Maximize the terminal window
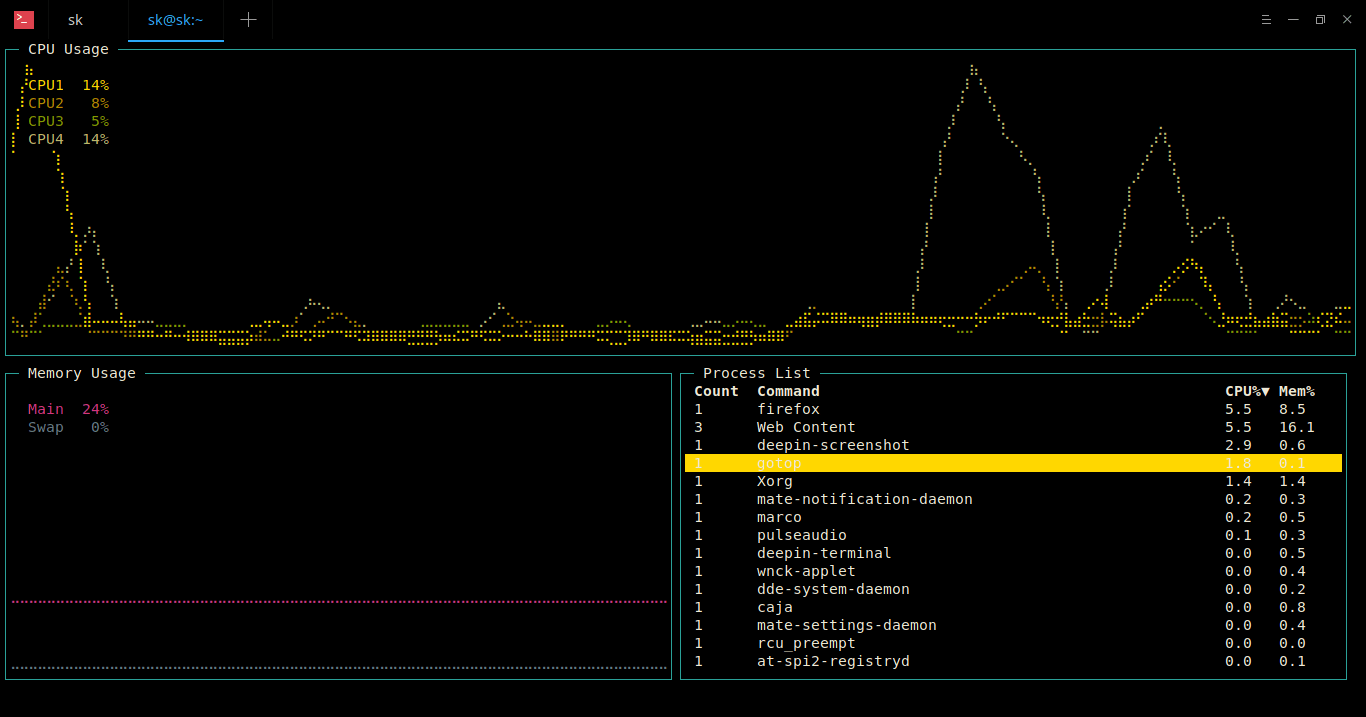1366x717 pixels. point(1320,20)
